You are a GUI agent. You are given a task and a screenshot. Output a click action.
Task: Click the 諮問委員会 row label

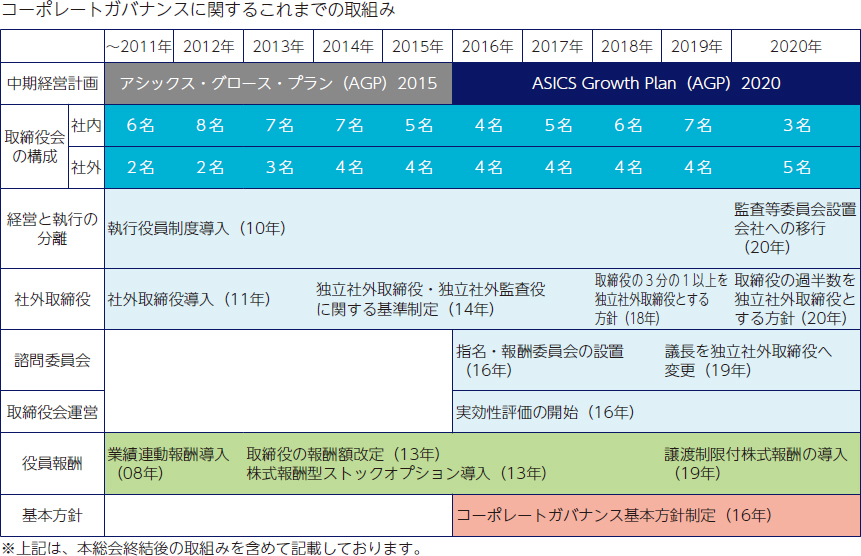pyautogui.click(x=52, y=361)
